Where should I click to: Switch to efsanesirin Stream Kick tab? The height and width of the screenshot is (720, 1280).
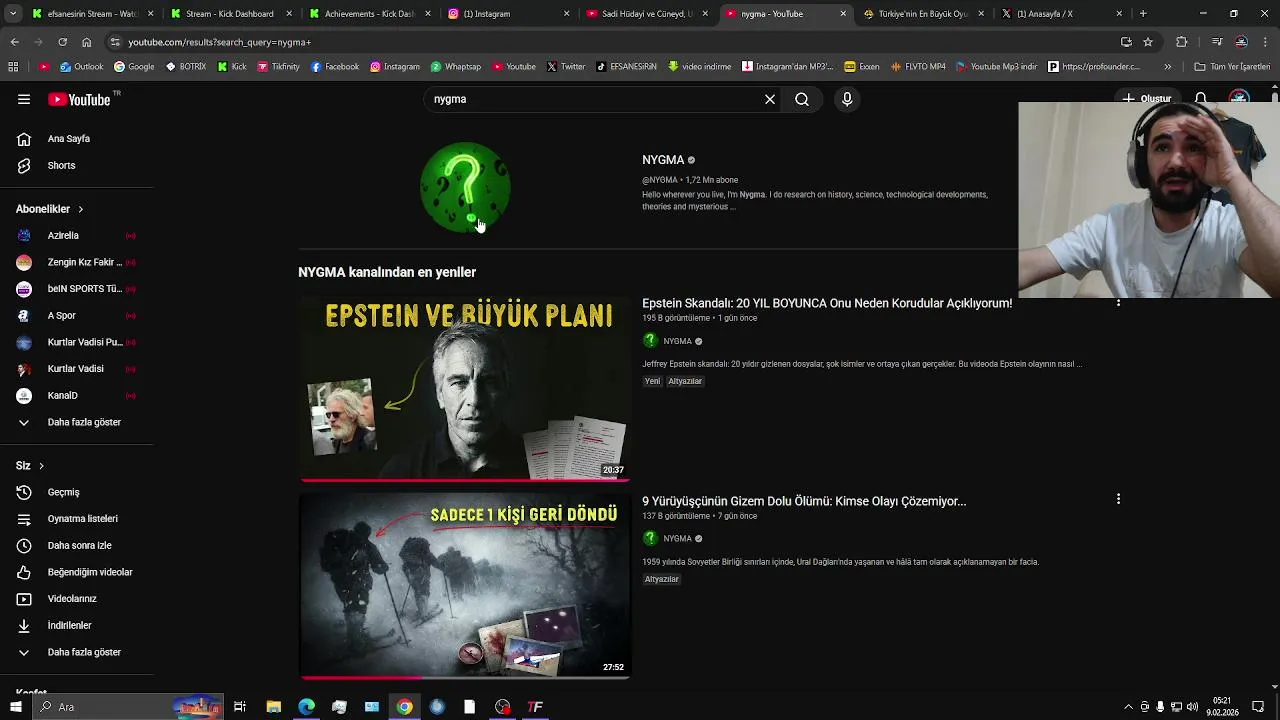[90, 14]
